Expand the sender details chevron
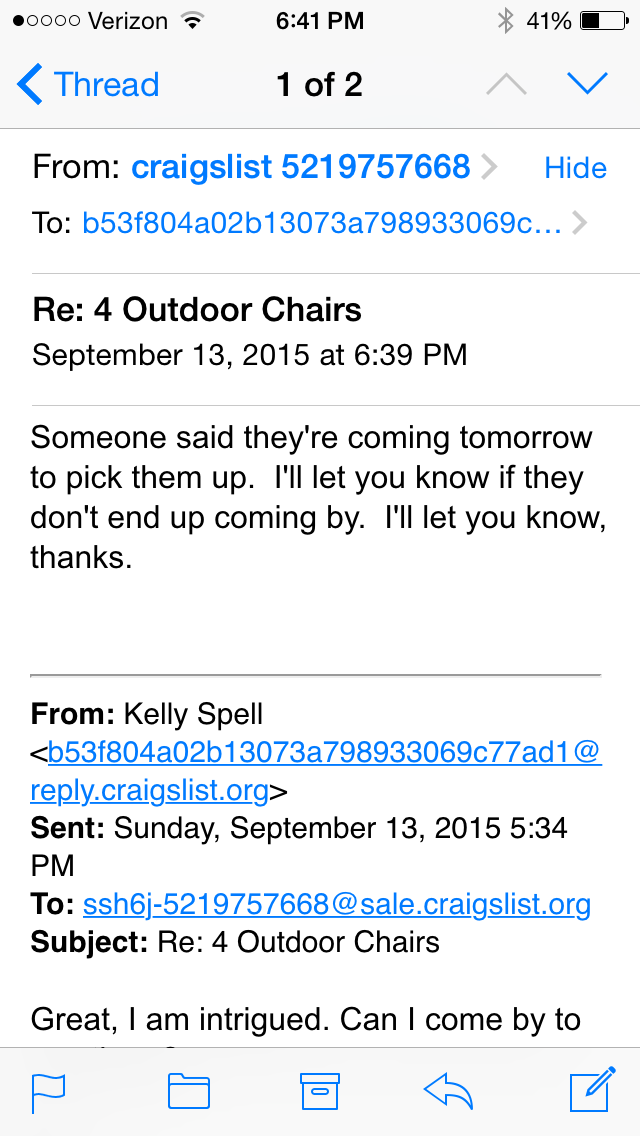 click(x=489, y=168)
